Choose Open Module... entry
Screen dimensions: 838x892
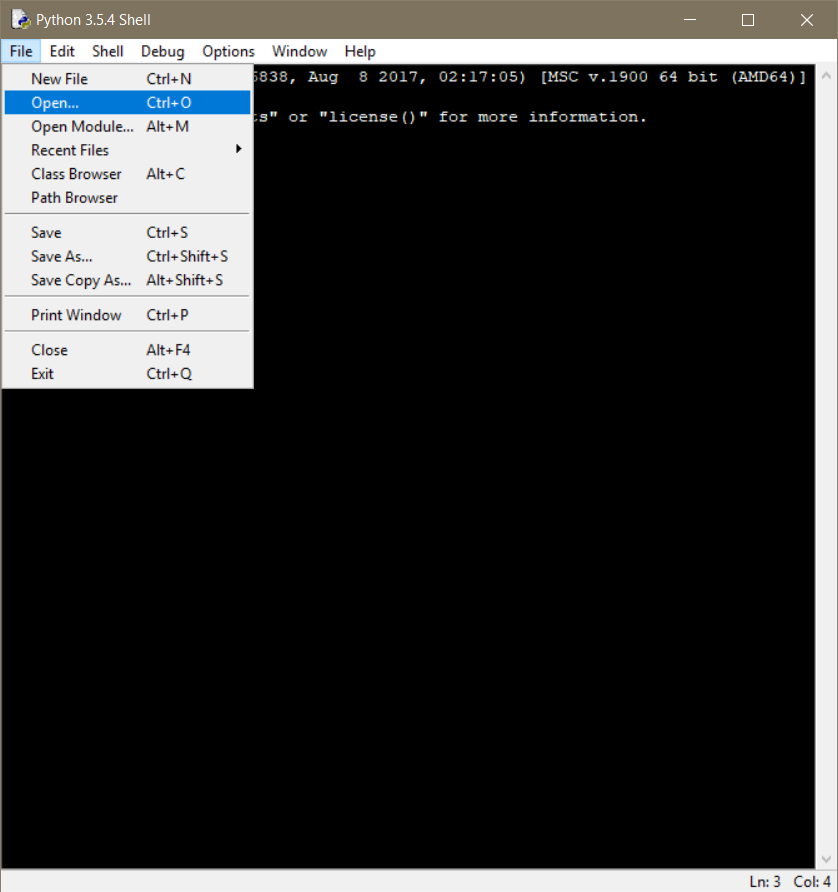[127, 126]
